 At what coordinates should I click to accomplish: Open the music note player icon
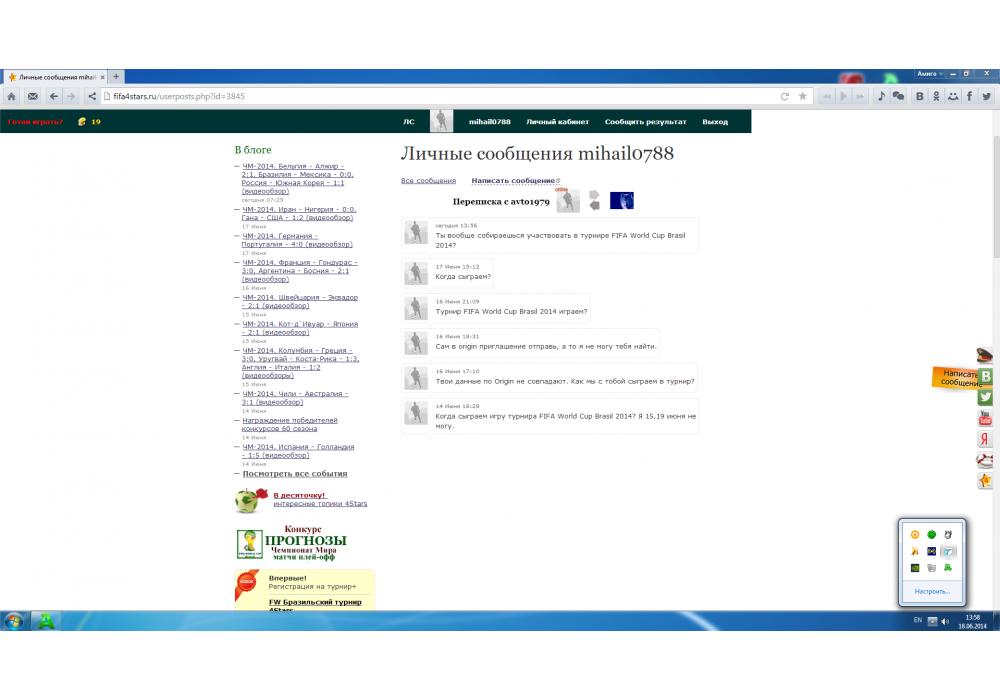pyautogui.click(x=881, y=96)
